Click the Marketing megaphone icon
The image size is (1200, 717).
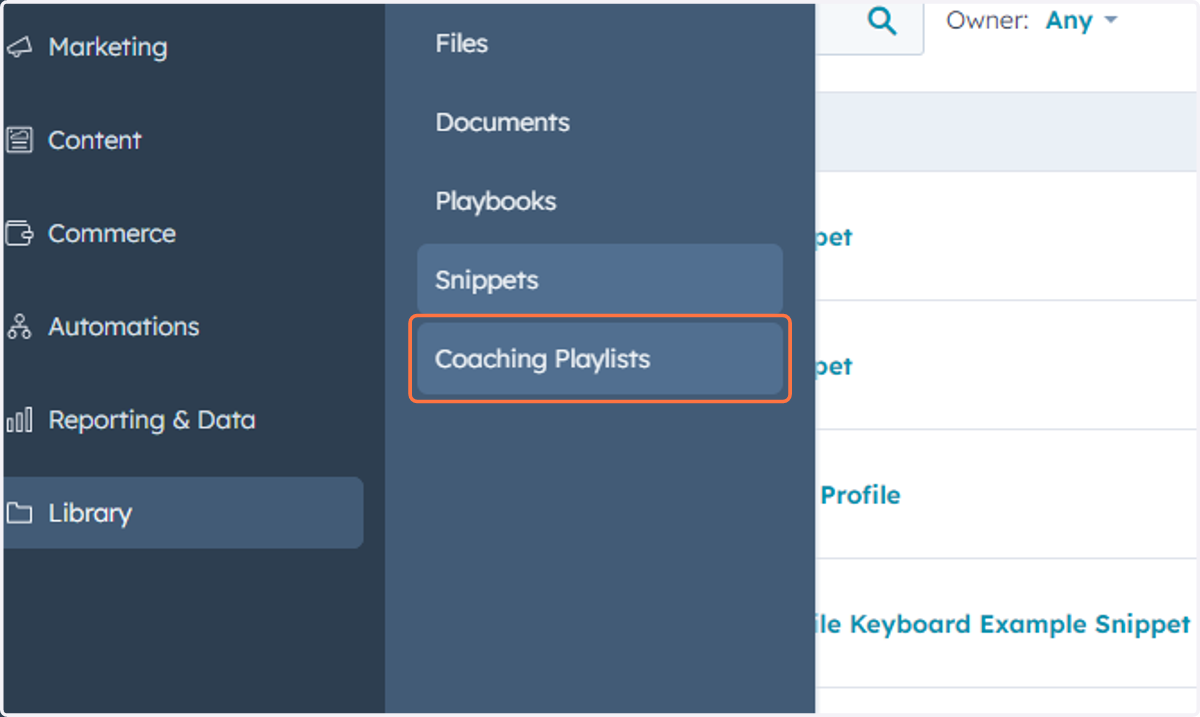(x=18, y=47)
